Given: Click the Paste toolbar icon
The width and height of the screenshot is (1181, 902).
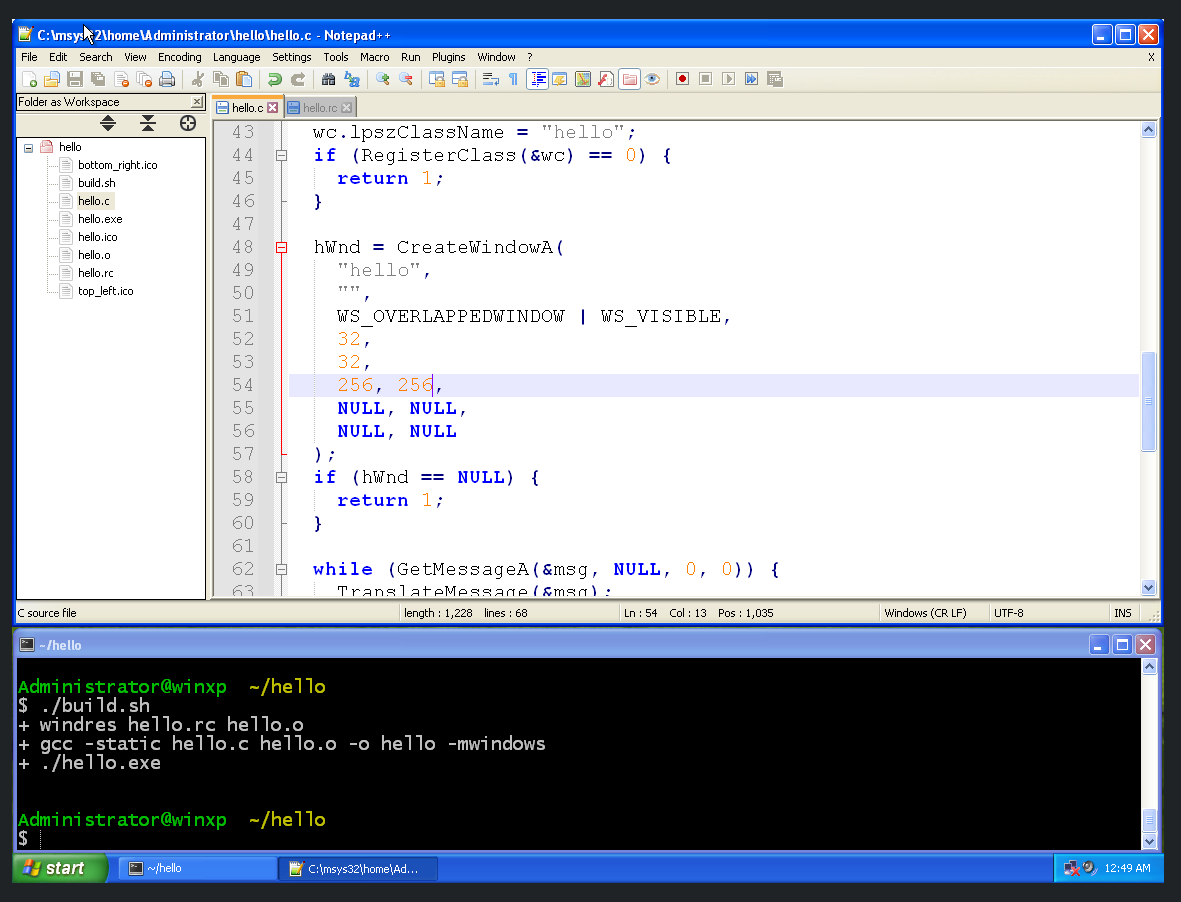Looking at the screenshot, I should (244, 79).
